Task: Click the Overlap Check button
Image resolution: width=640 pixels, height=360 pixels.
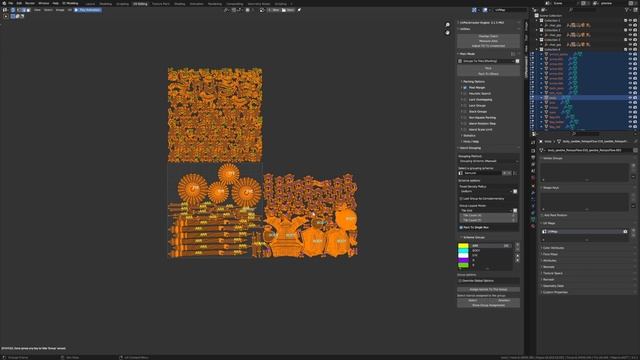Action: [x=489, y=36]
